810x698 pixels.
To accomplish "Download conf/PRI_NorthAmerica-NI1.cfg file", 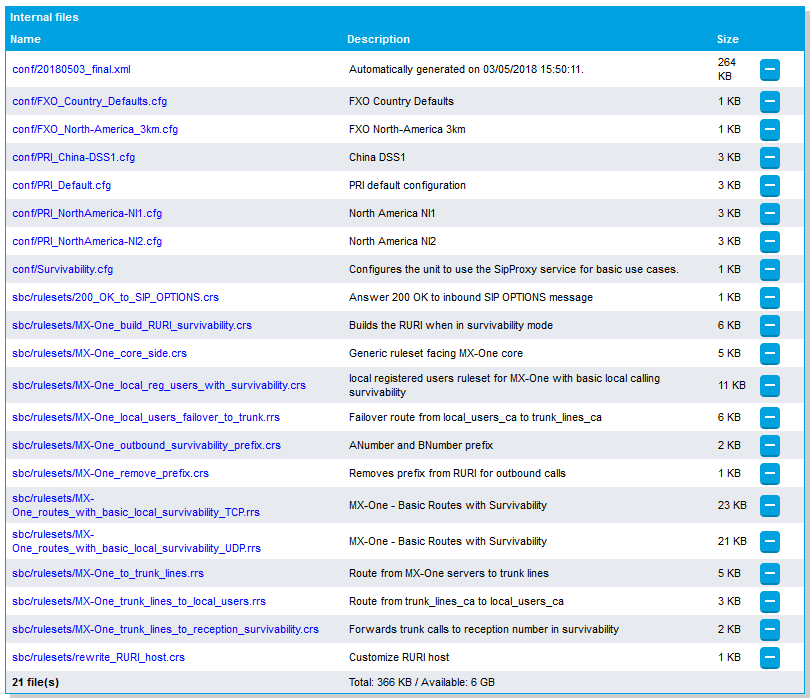I will point(86,213).
